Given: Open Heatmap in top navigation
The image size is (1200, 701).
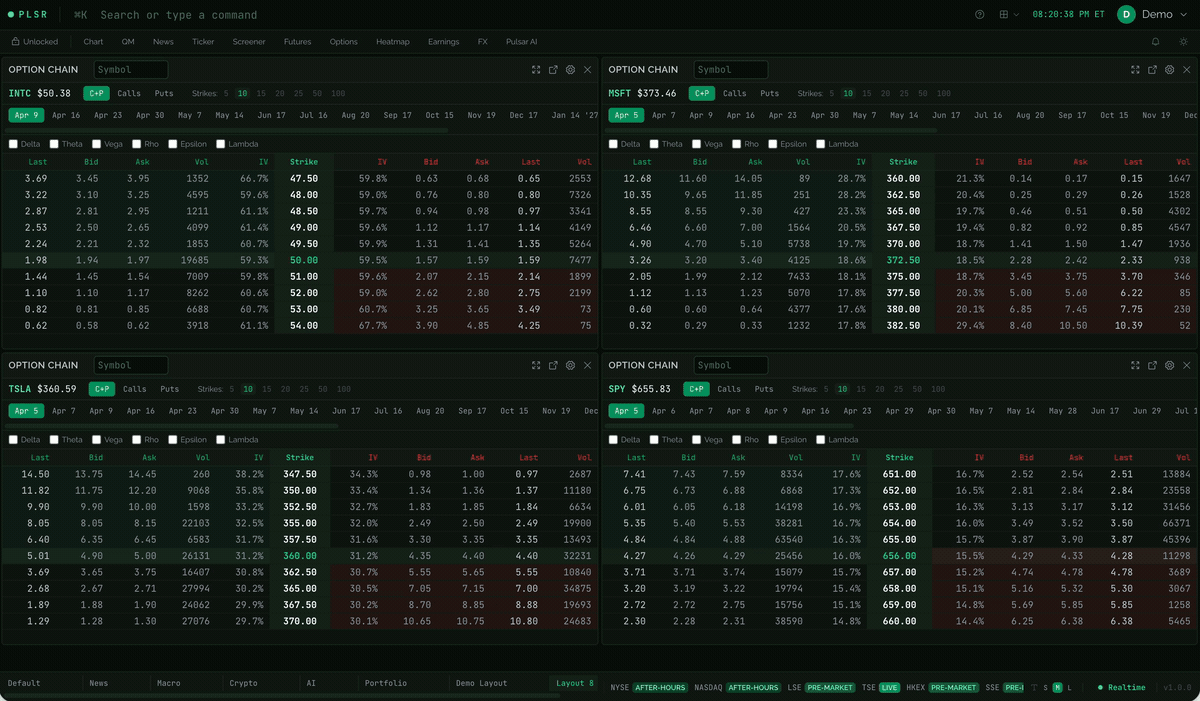Looking at the screenshot, I should point(393,42).
